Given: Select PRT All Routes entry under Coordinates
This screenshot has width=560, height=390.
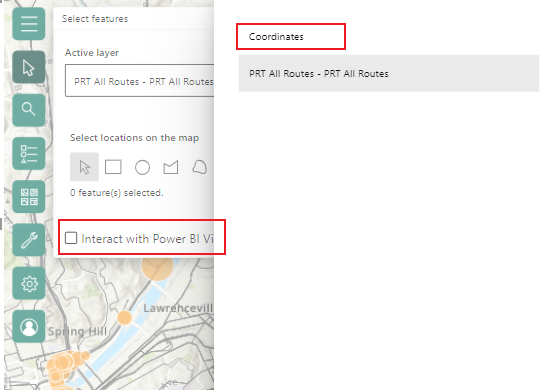Looking at the screenshot, I should [x=389, y=73].
